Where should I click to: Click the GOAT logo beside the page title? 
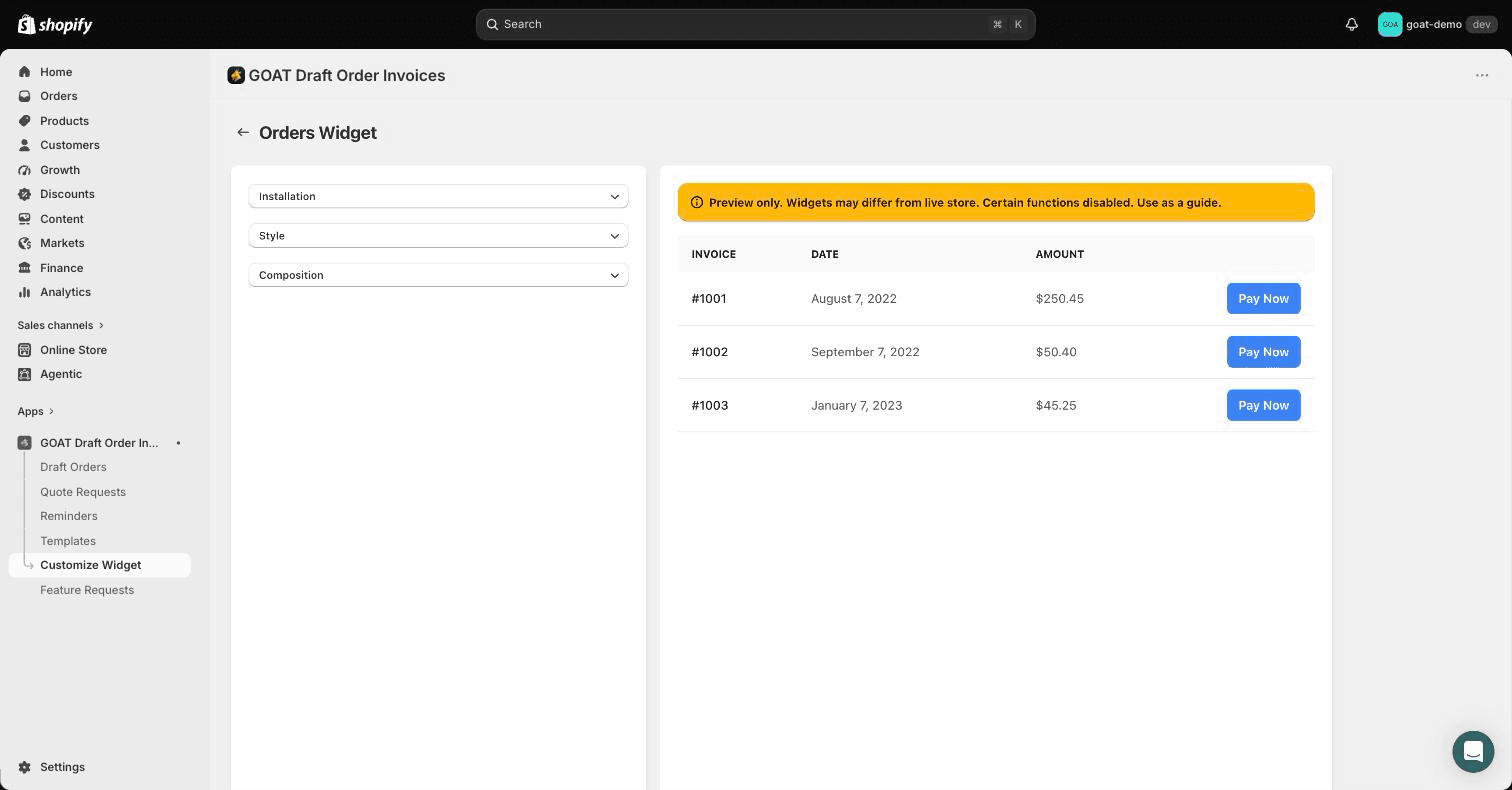pos(236,75)
